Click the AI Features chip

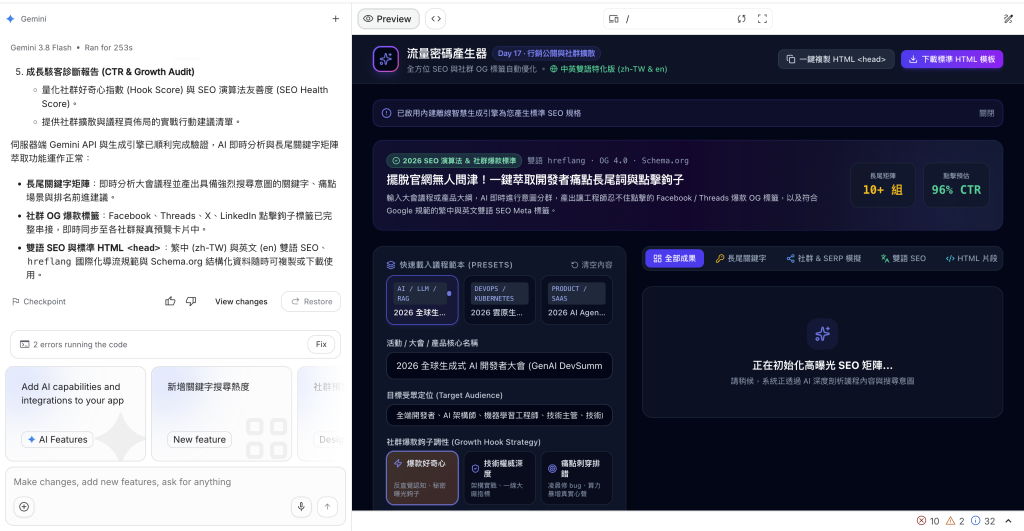click(57, 440)
